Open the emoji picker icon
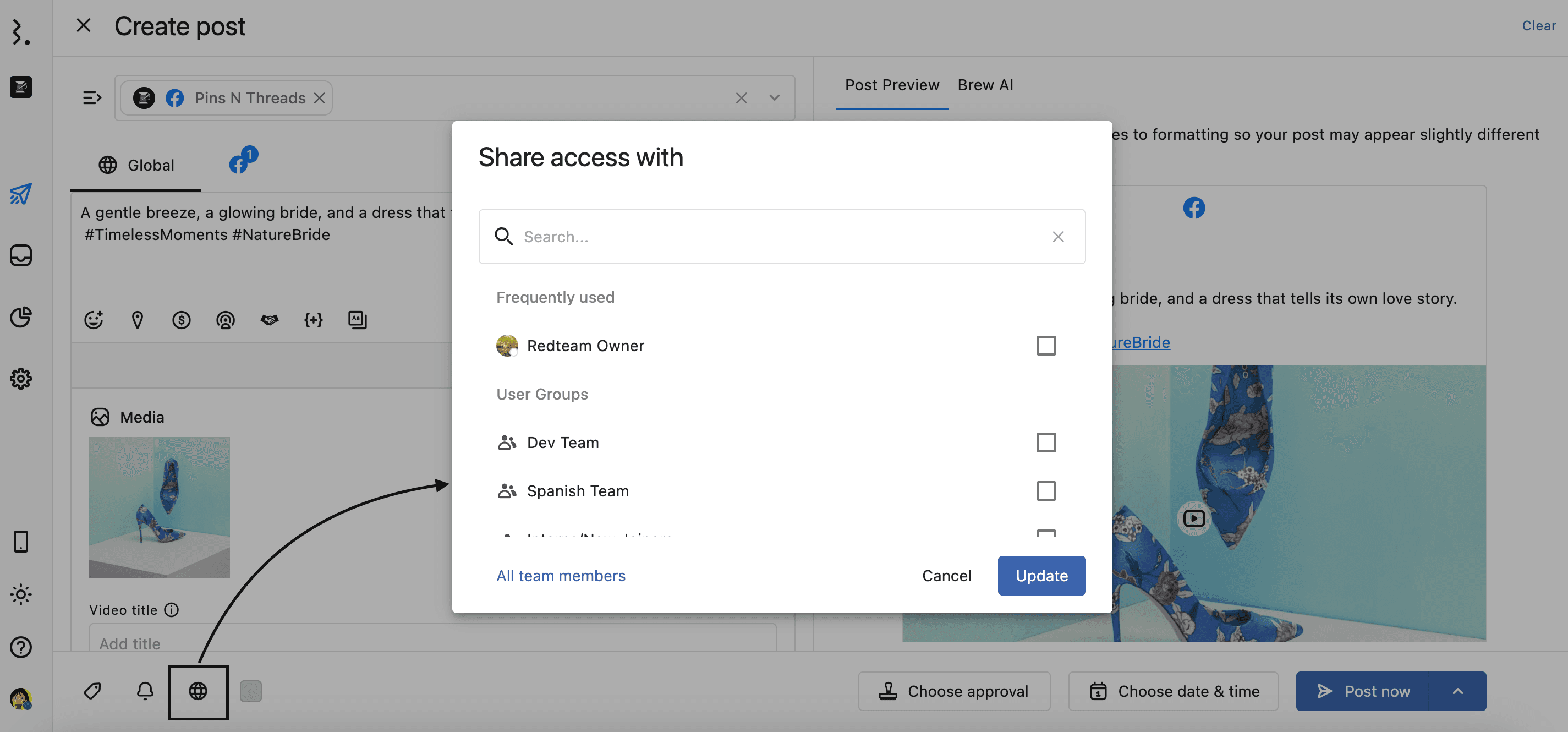Viewport: 1568px width, 732px height. coord(94,320)
